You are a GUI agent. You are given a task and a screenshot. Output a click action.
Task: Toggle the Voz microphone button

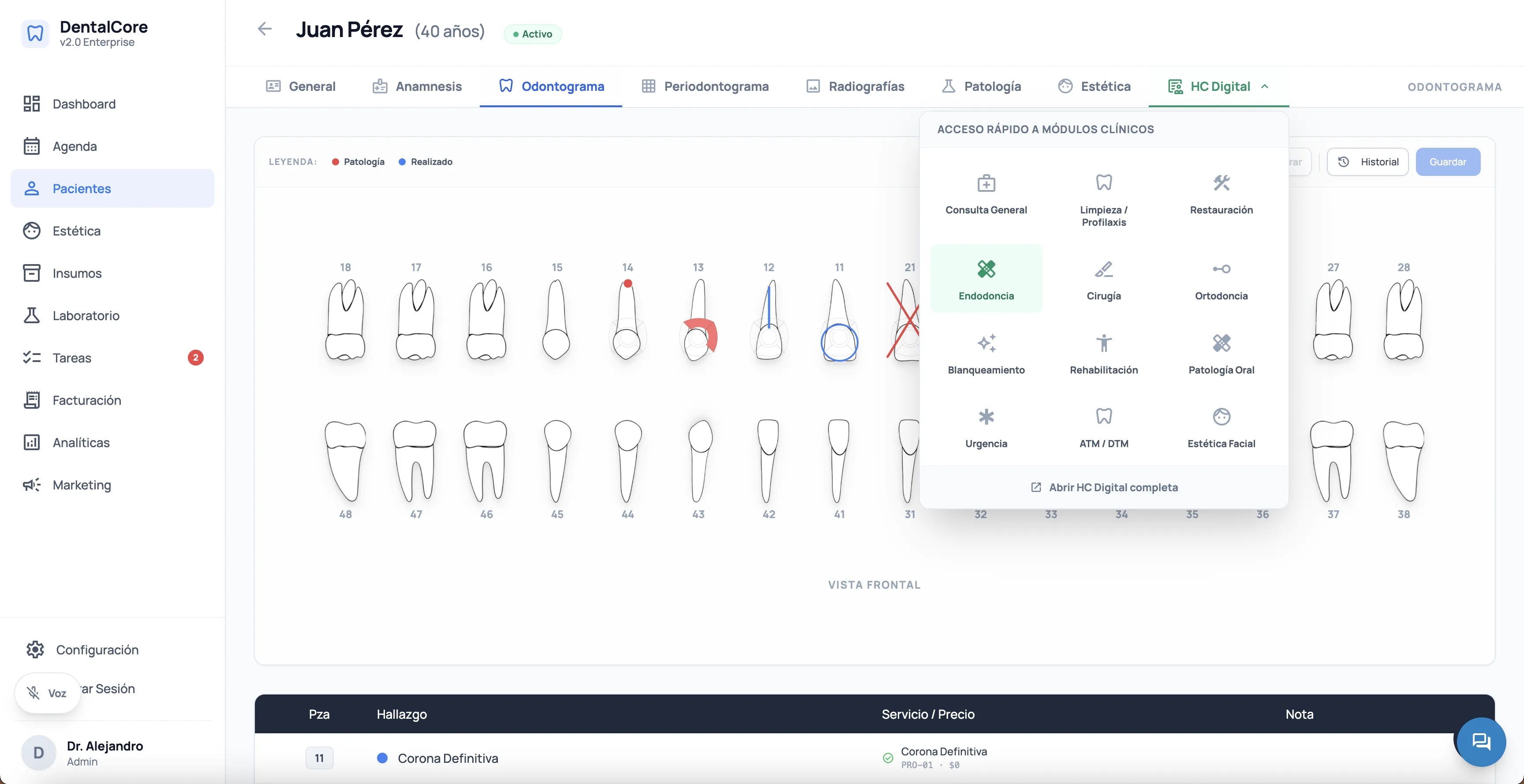click(x=48, y=693)
